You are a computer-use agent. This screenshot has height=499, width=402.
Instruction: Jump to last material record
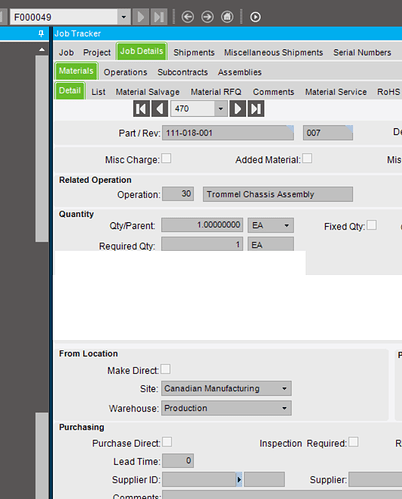tap(256, 109)
